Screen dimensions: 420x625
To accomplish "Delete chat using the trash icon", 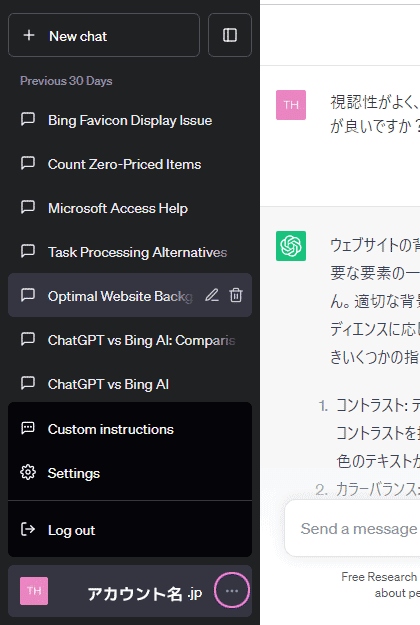I will pyautogui.click(x=236, y=295).
